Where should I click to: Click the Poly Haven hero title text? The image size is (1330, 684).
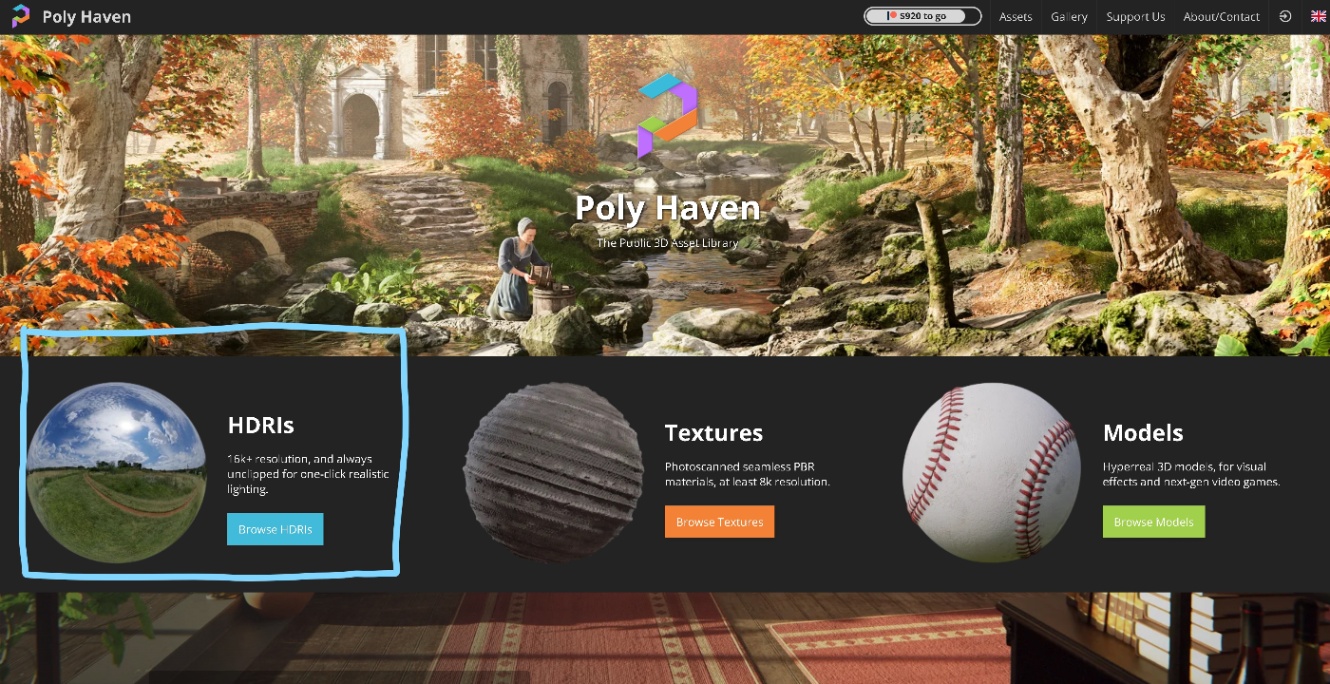[x=667, y=208]
